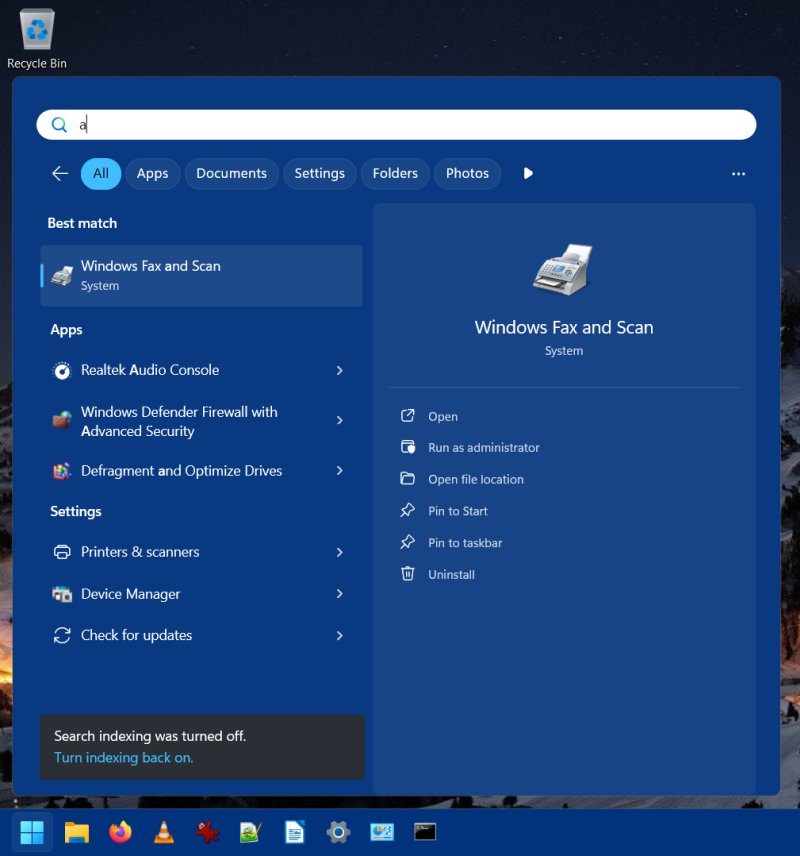Open the Check for updates setting
This screenshot has width=800, height=856.
coord(137,635)
